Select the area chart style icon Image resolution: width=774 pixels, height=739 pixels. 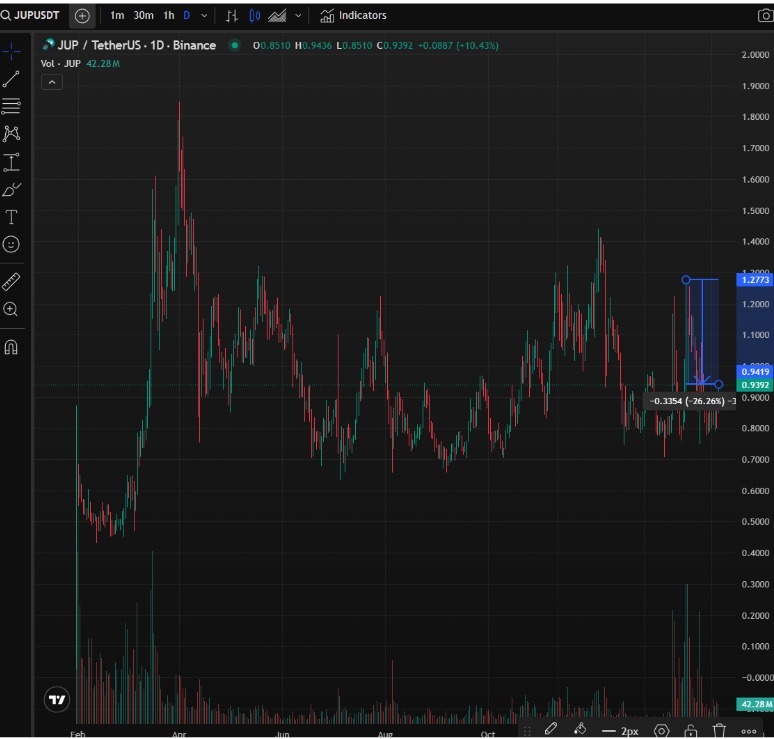click(277, 16)
